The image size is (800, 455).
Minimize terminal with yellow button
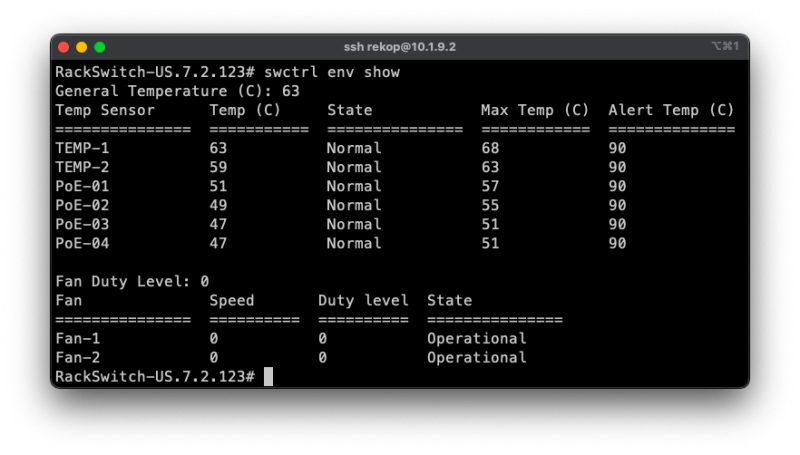pos(82,47)
